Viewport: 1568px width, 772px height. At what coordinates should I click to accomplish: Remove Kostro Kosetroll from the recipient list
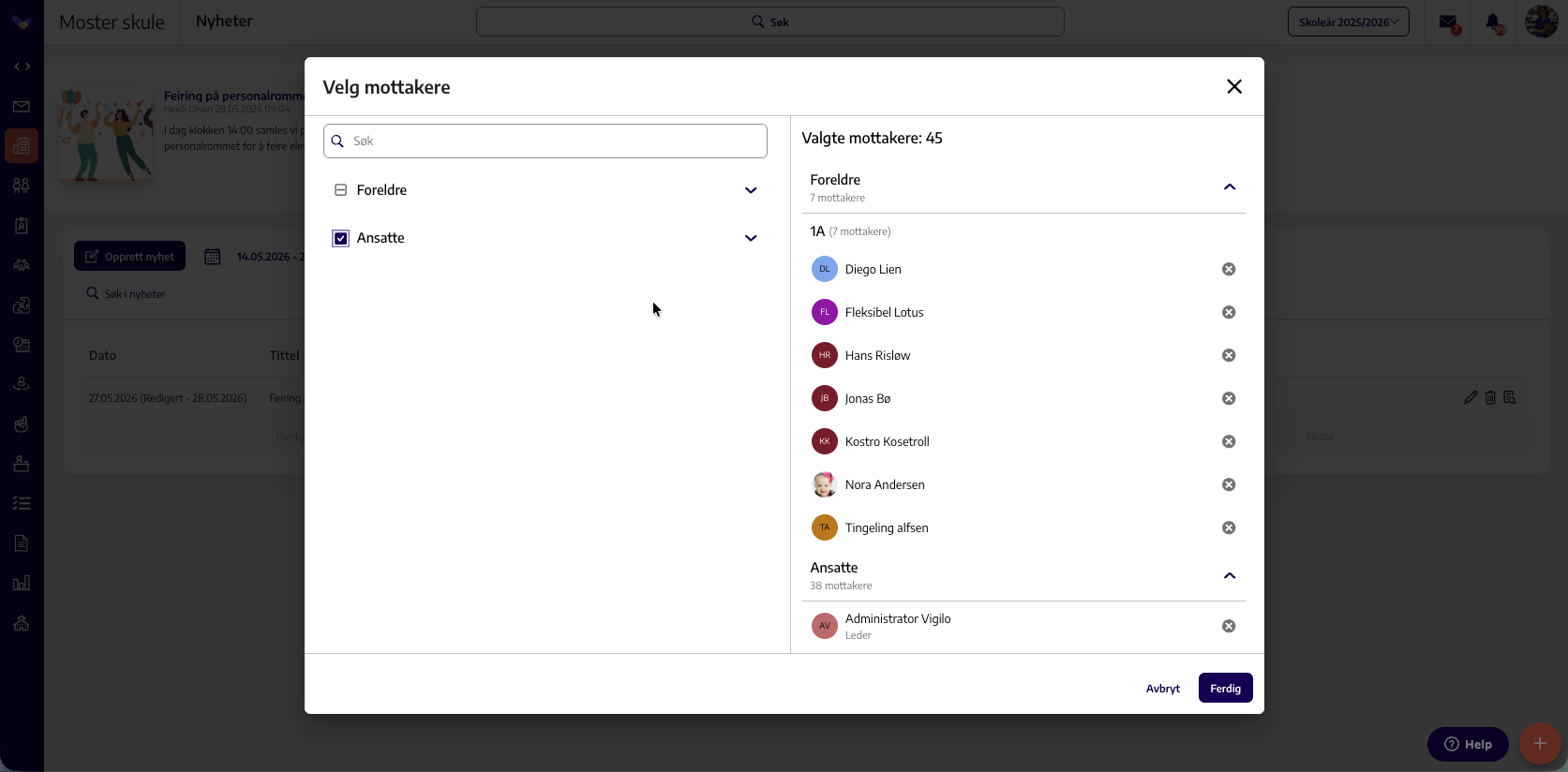pos(1229,441)
